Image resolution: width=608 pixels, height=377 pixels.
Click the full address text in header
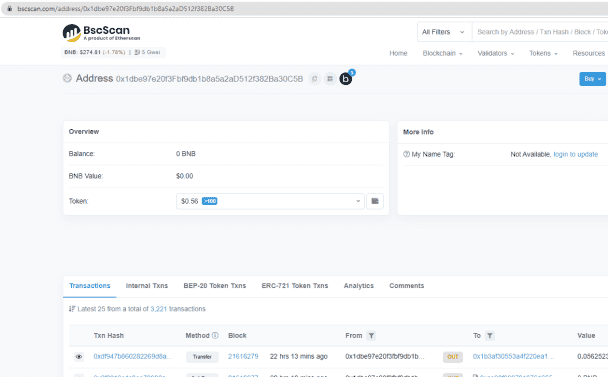(209, 79)
